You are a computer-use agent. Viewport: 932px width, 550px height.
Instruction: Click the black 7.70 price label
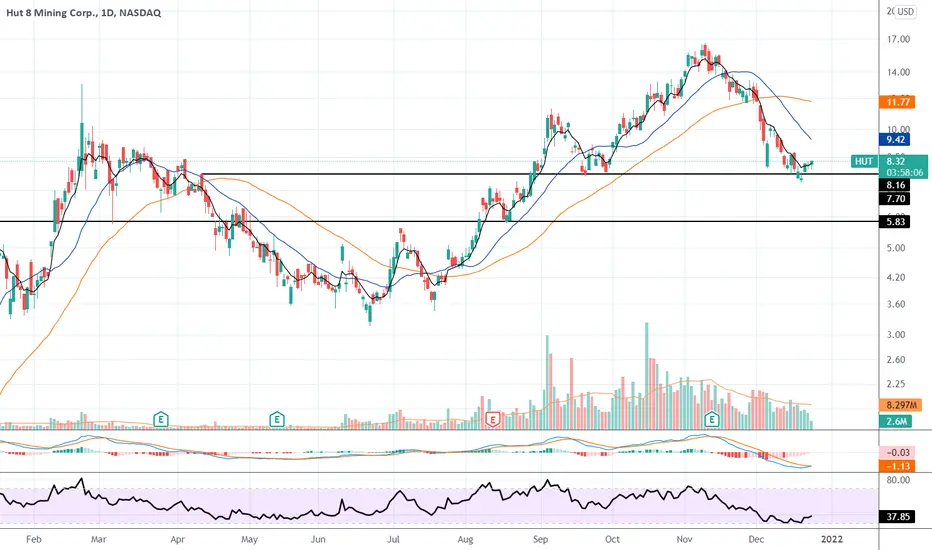coord(895,199)
